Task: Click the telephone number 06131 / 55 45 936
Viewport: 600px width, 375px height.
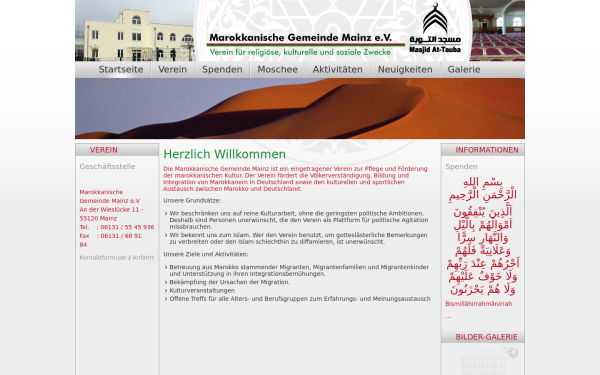Action: click(x=127, y=227)
